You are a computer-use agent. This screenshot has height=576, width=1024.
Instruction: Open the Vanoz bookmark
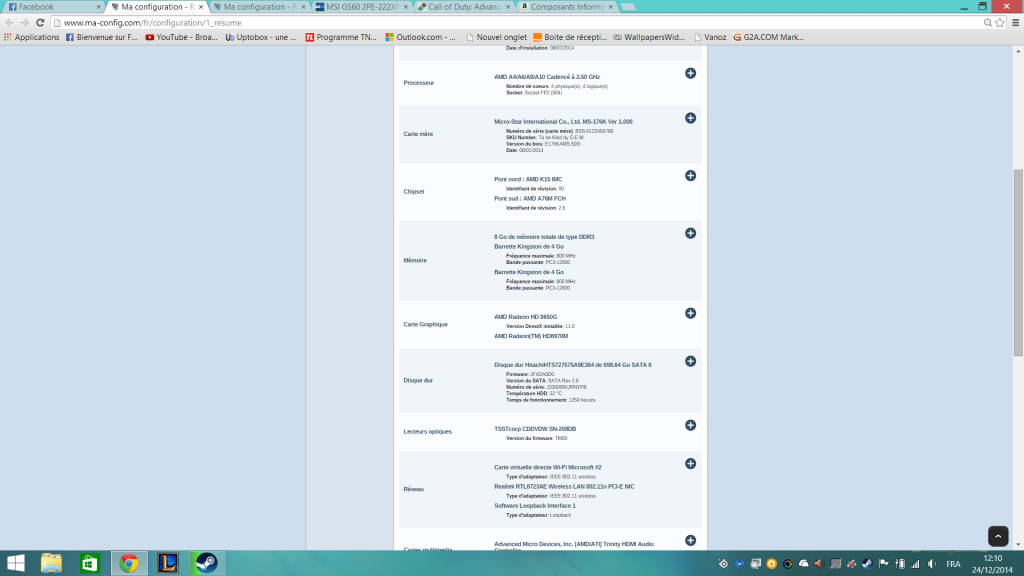(710, 37)
